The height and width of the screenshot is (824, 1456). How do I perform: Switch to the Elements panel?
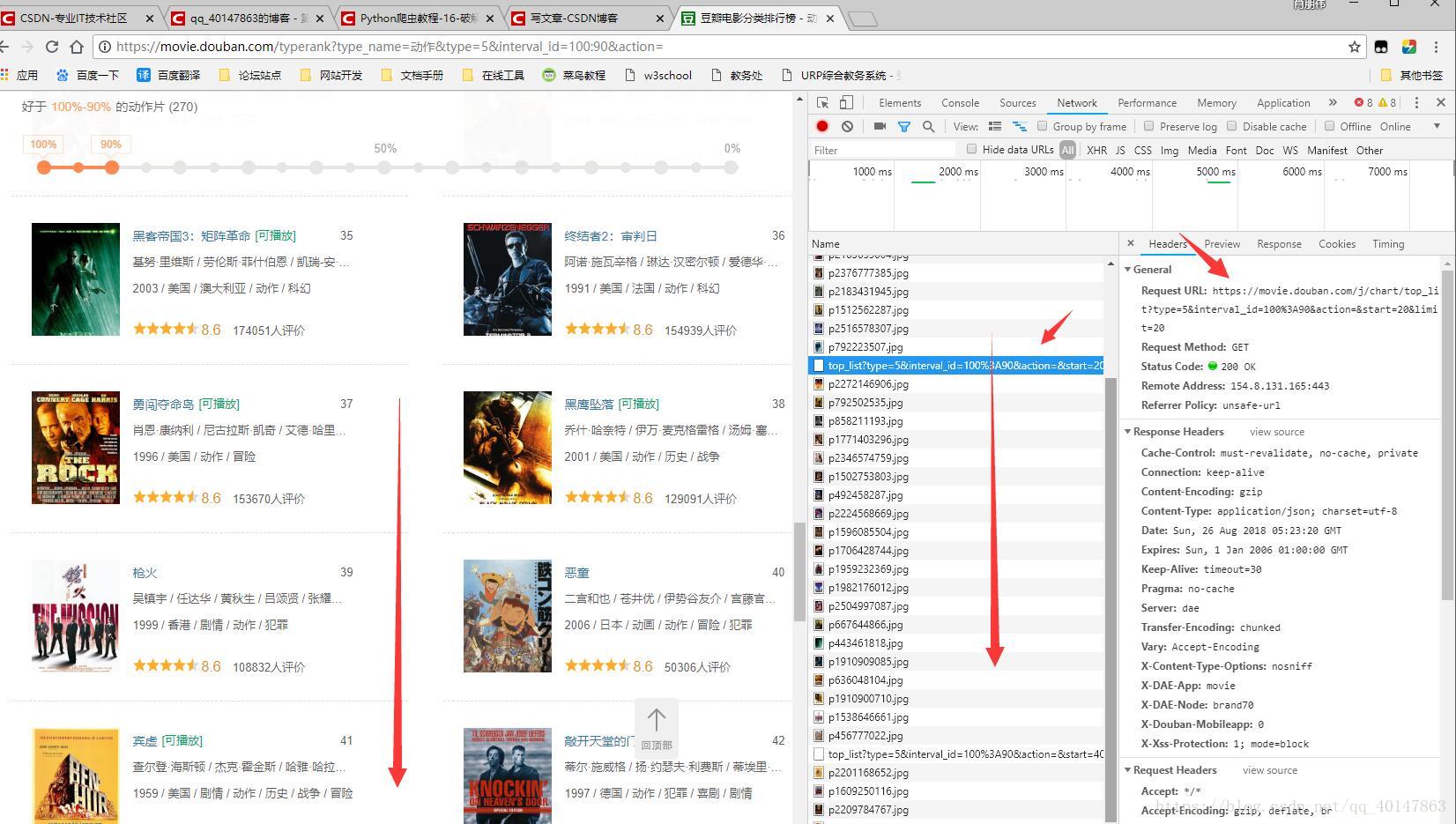(x=900, y=102)
